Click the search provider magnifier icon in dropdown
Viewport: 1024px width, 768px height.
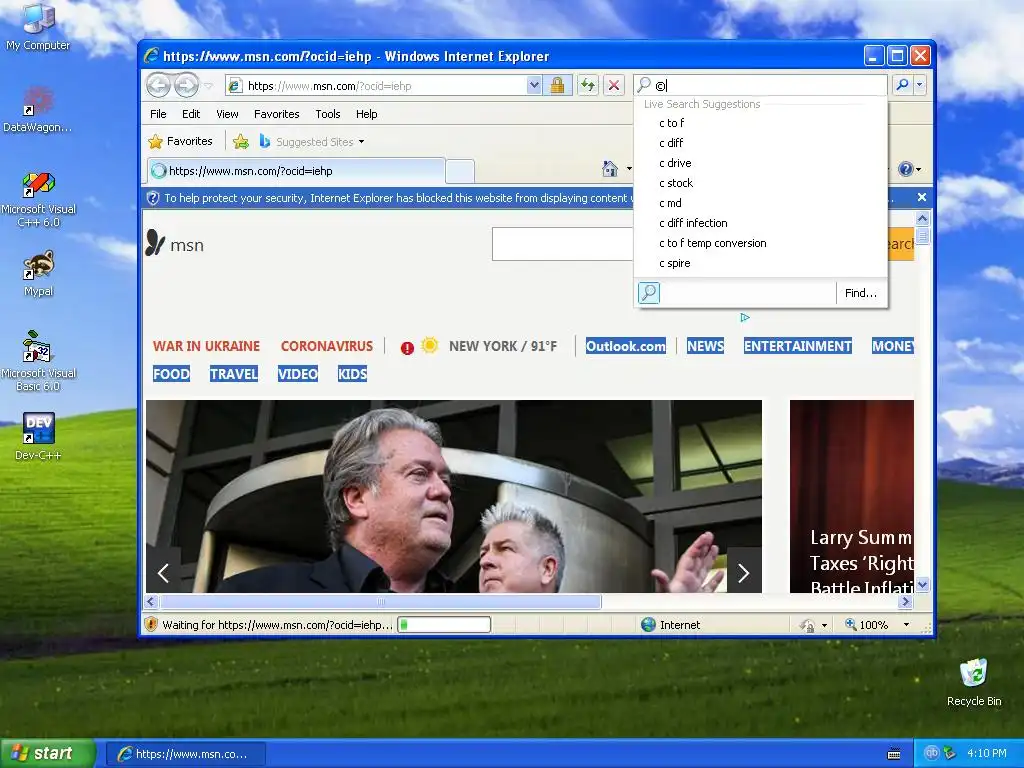pyautogui.click(x=648, y=293)
